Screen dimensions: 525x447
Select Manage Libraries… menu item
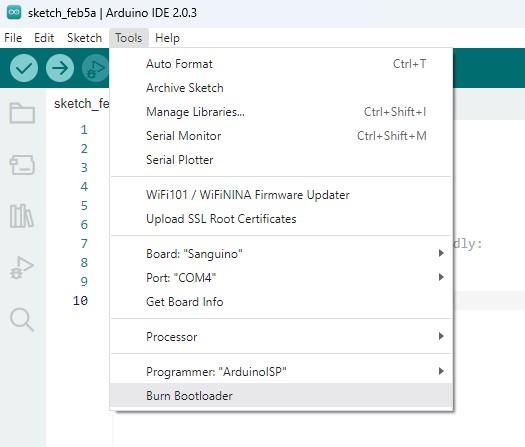click(282, 111)
